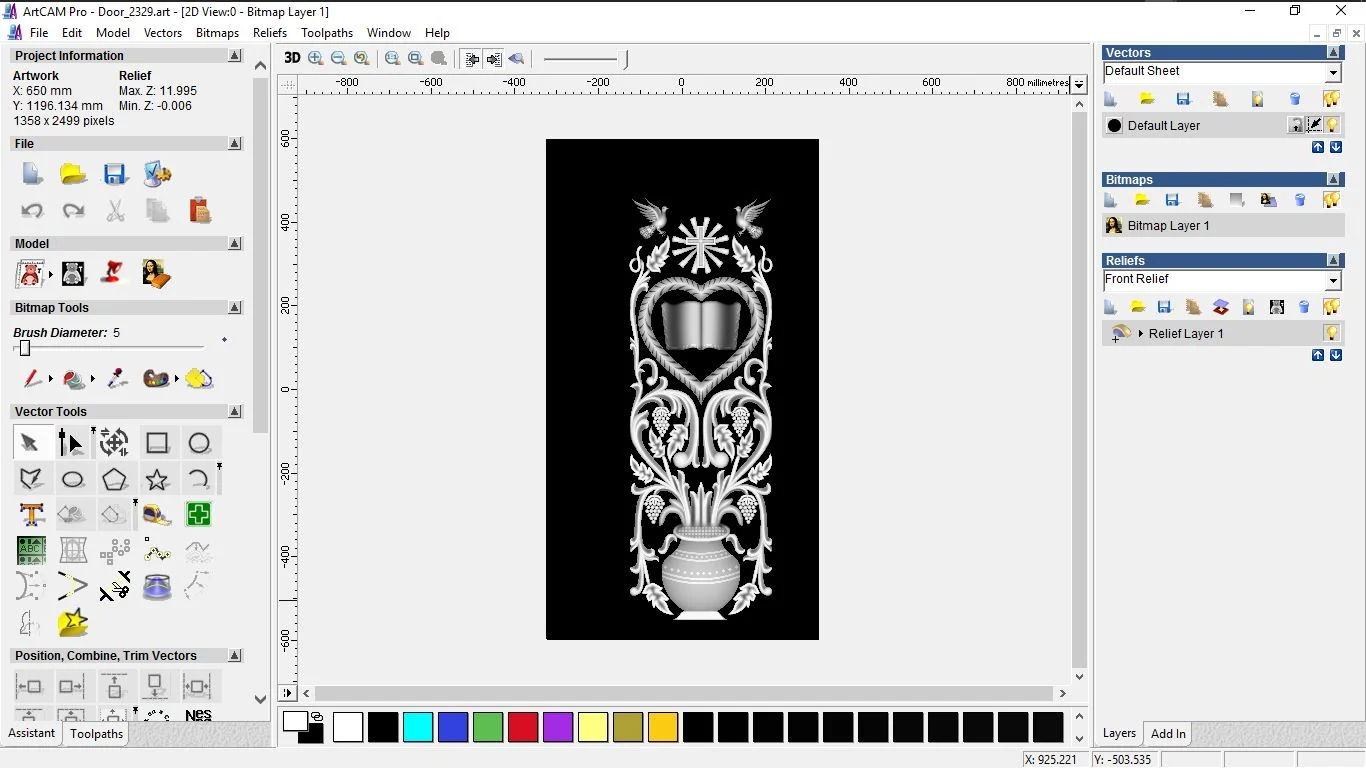Click the 3D view button
The height and width of the screenshot is (768, 1366).
tap(292, 58)
